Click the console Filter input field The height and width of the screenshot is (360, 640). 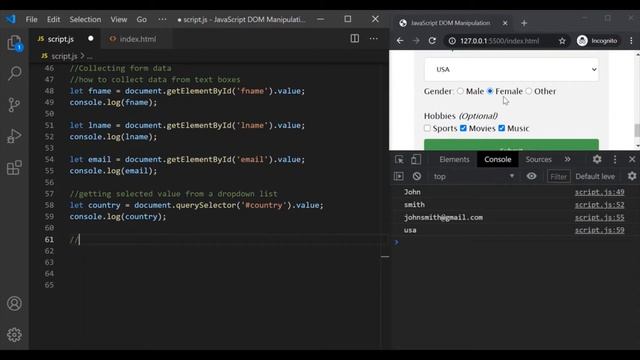[x=558, y=176]
